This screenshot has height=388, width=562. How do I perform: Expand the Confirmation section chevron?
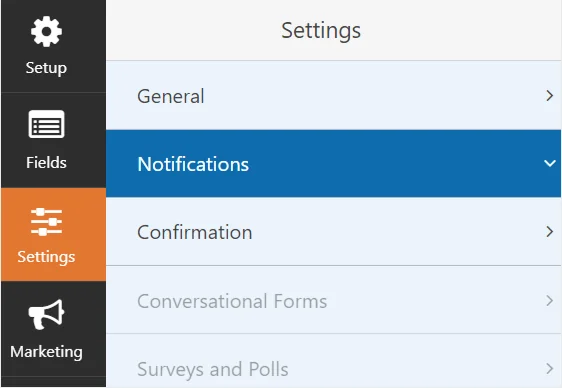coord(549,232)
